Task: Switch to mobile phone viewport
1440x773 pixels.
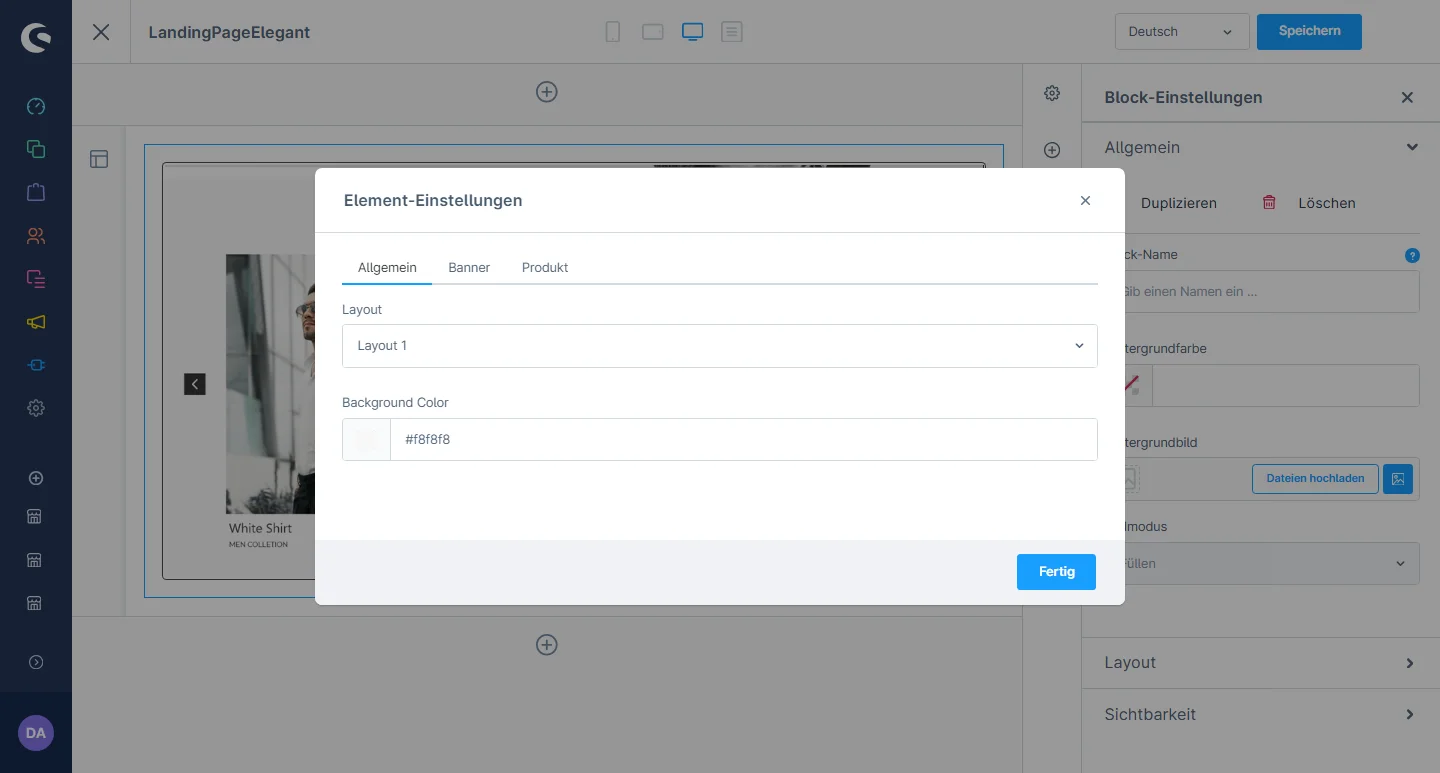Action: click(x=613, y=32)
